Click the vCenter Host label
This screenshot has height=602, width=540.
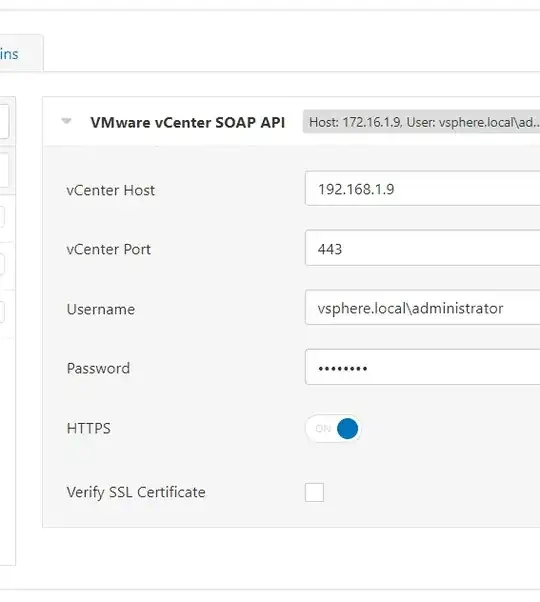[x=111, y=190]
